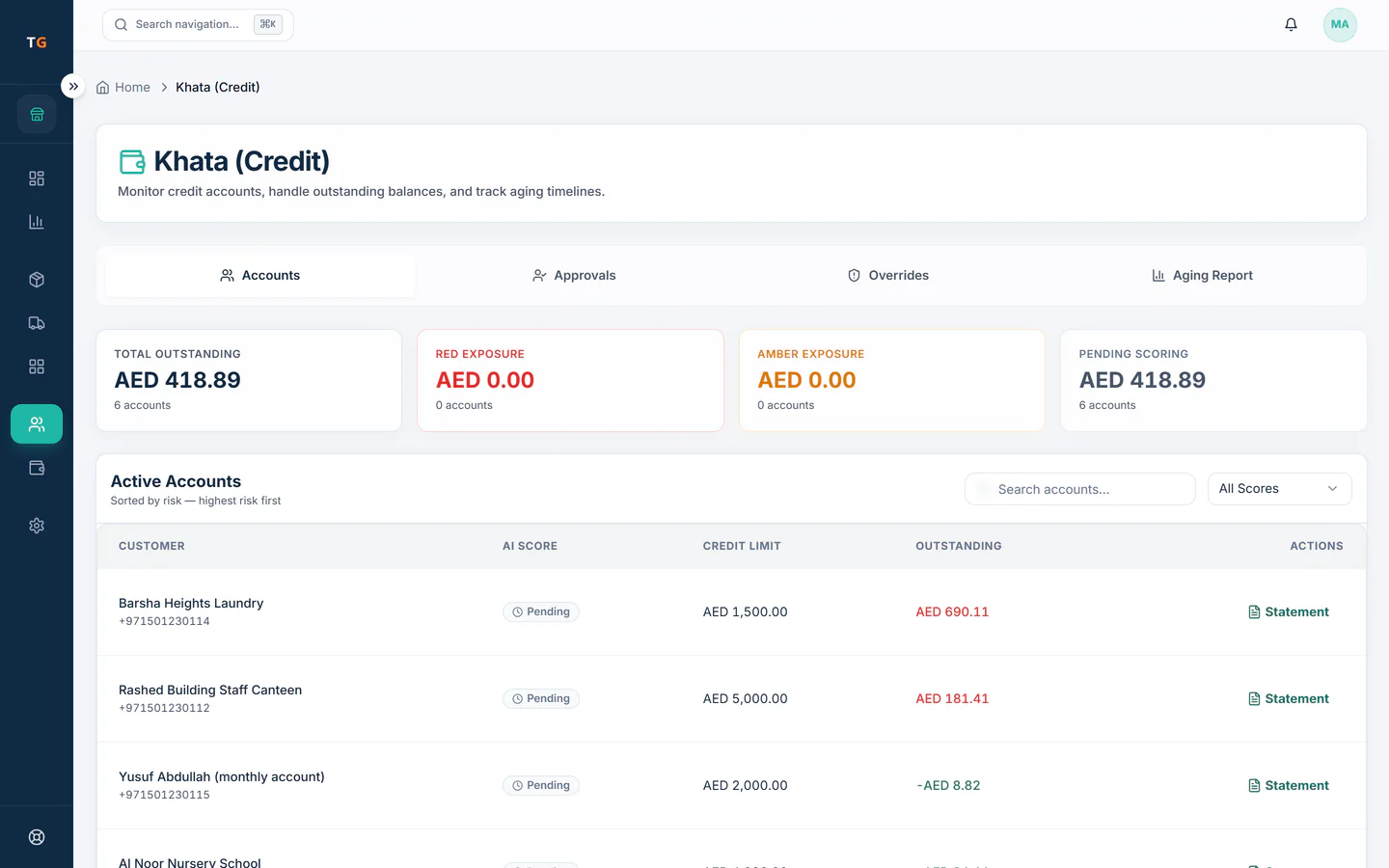Open the notifications bell

(1291, 25)
